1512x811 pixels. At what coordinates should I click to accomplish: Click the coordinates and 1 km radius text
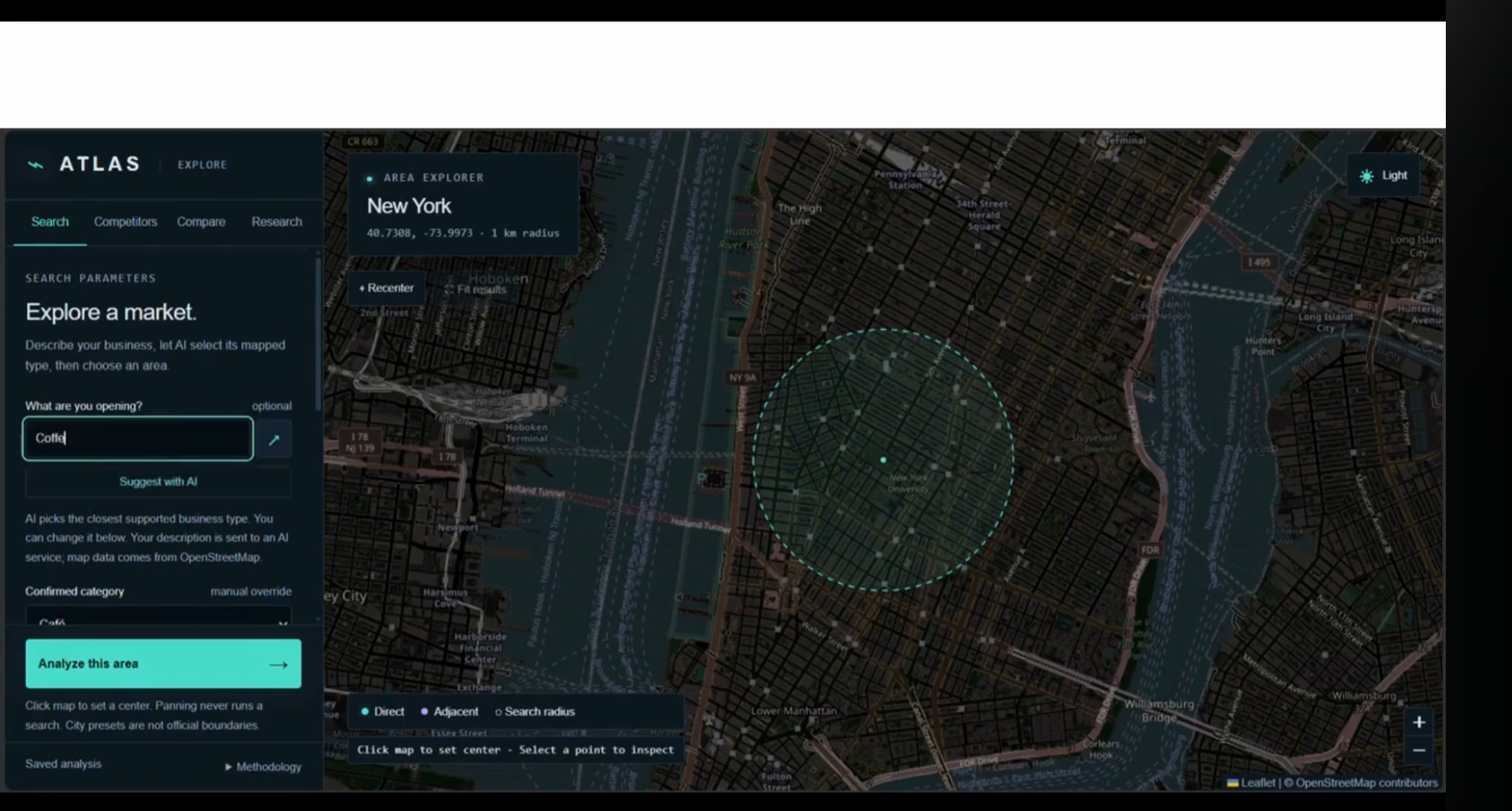click(463, 233)
